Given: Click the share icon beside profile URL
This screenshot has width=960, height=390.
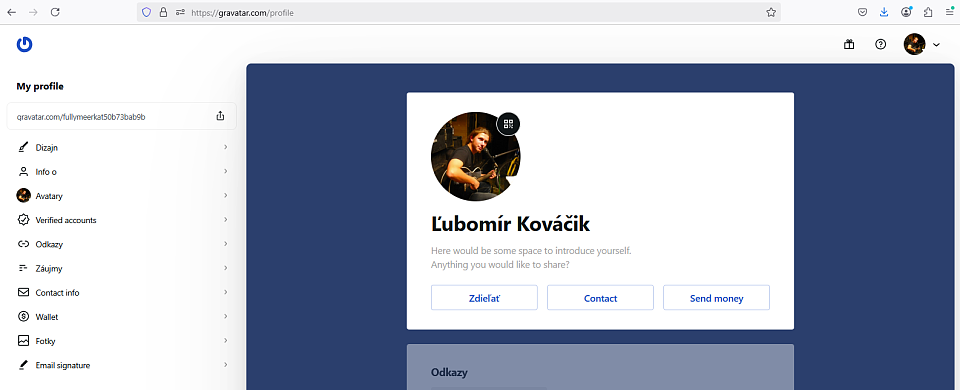Looking at the screenshot, I should point(220,116).
